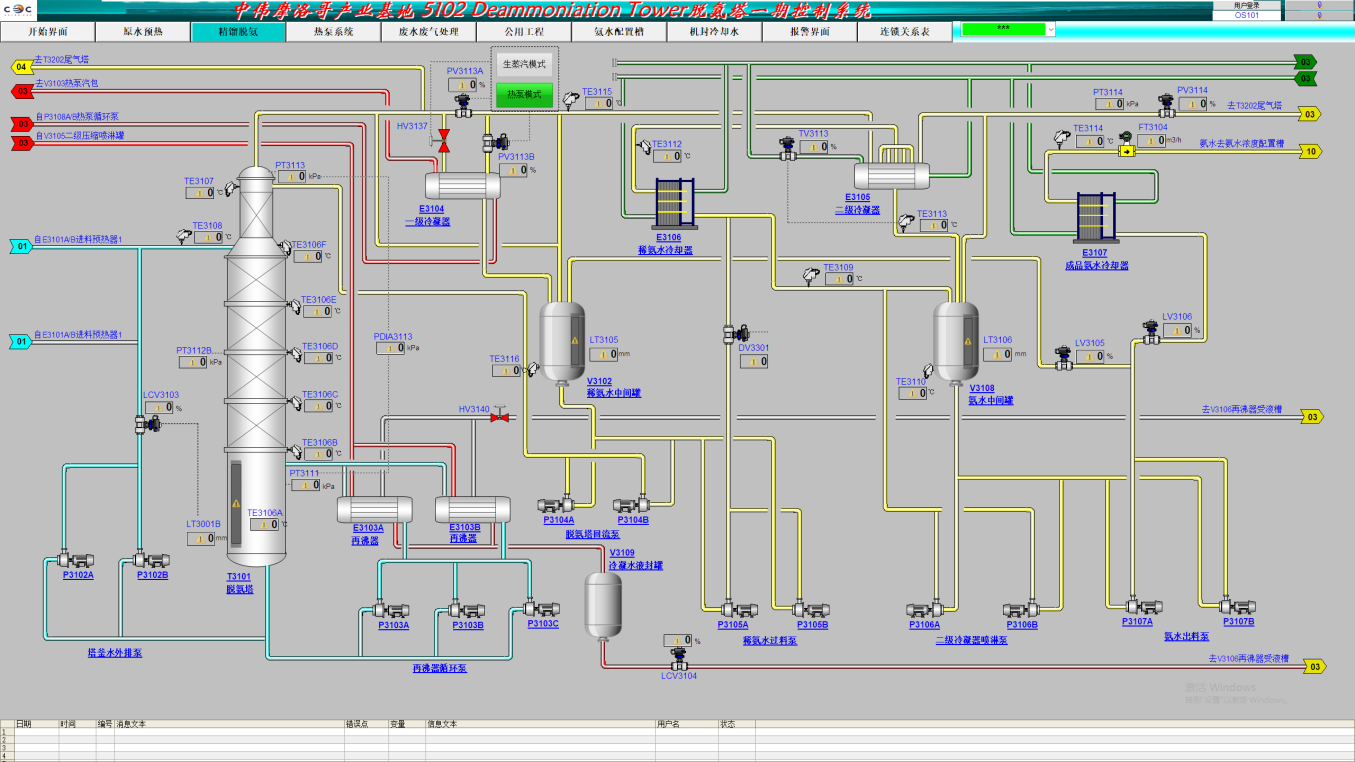
Task: Click the level bar on V3102 tank
Action: [575, 342]
